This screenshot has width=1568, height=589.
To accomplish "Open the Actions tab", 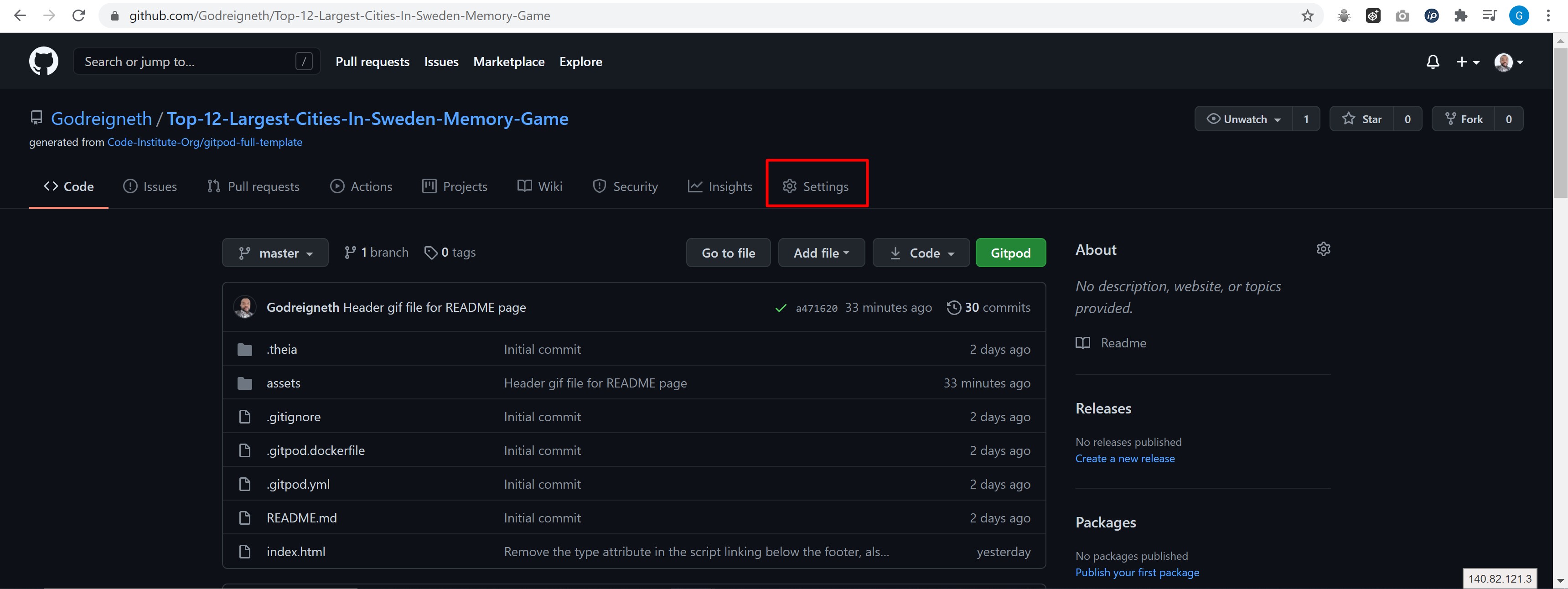I will coord(362,187).
